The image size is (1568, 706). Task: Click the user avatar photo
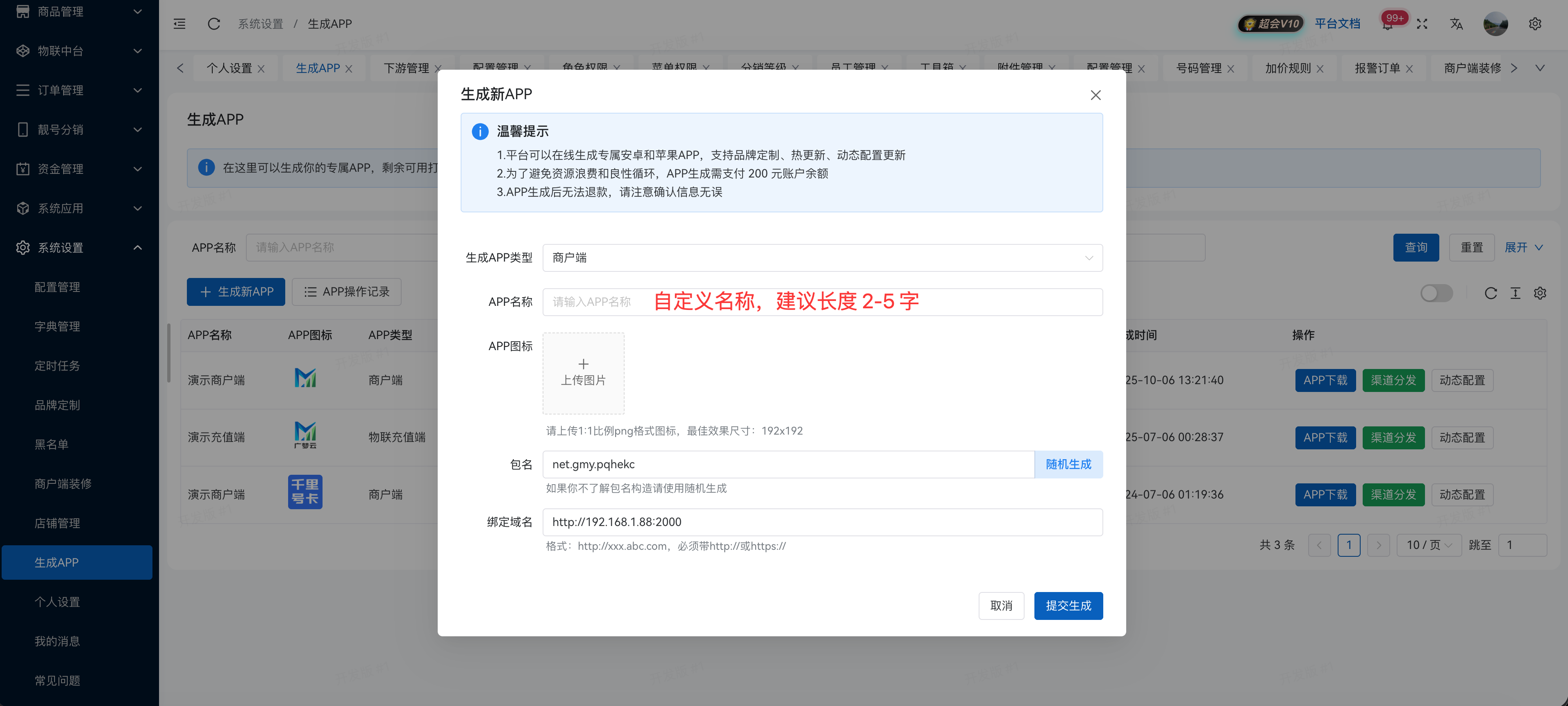1496,24
